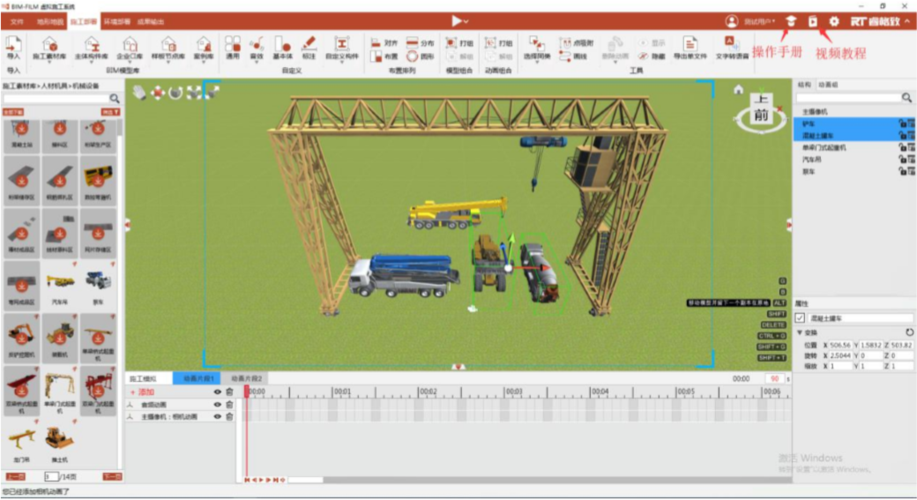Click the 导入 import icon
The image size is (917, 500).
13,44
